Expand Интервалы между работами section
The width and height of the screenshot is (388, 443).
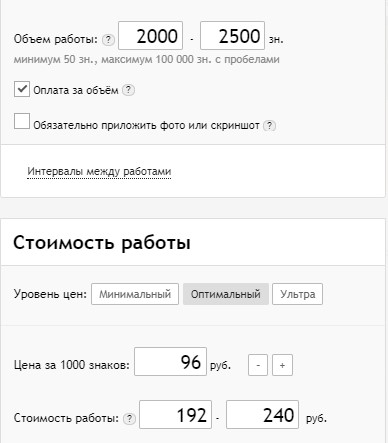(x=99, y=171)
